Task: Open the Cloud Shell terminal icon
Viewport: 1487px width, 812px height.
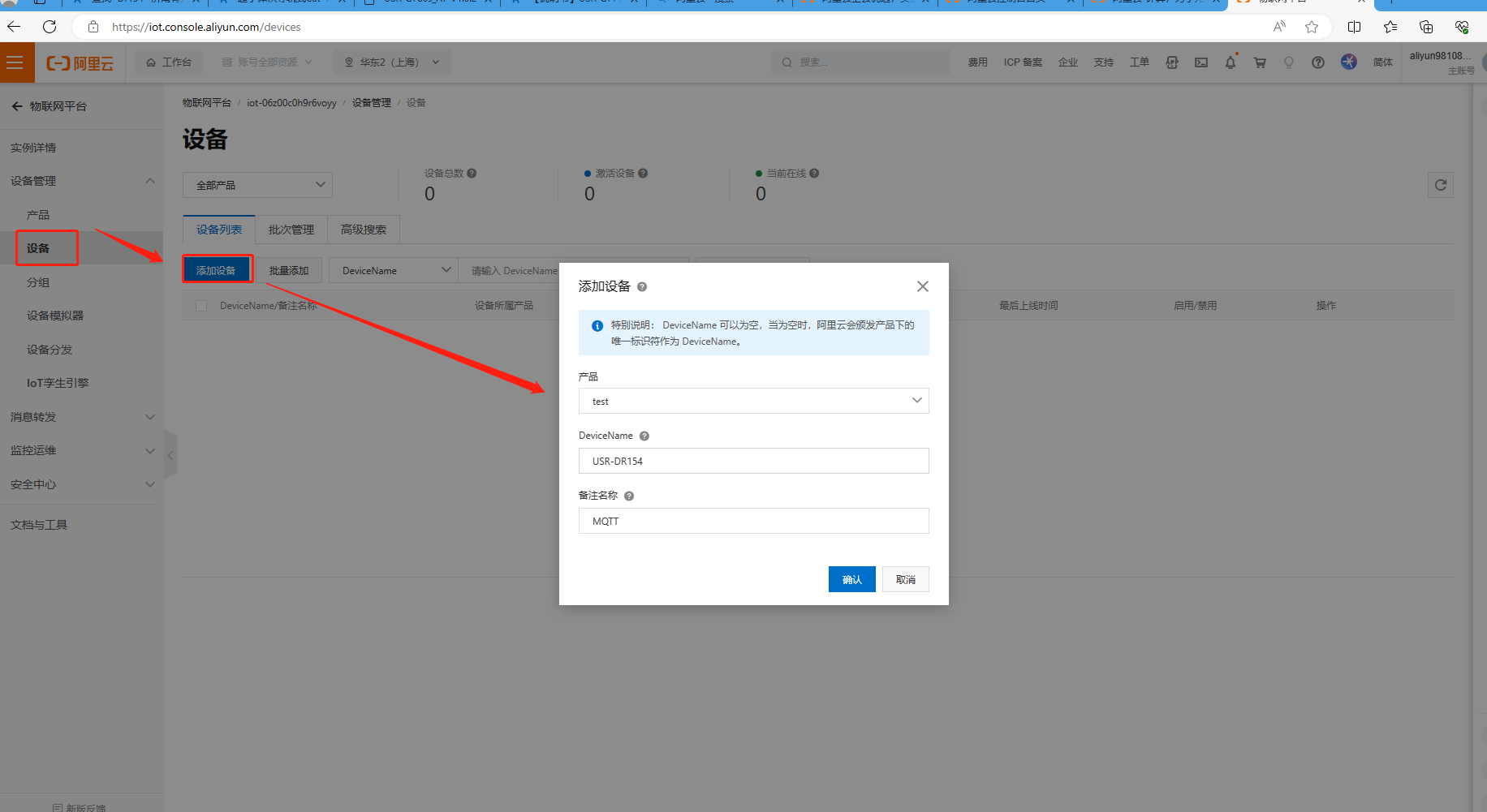Action: [1200, 62]
